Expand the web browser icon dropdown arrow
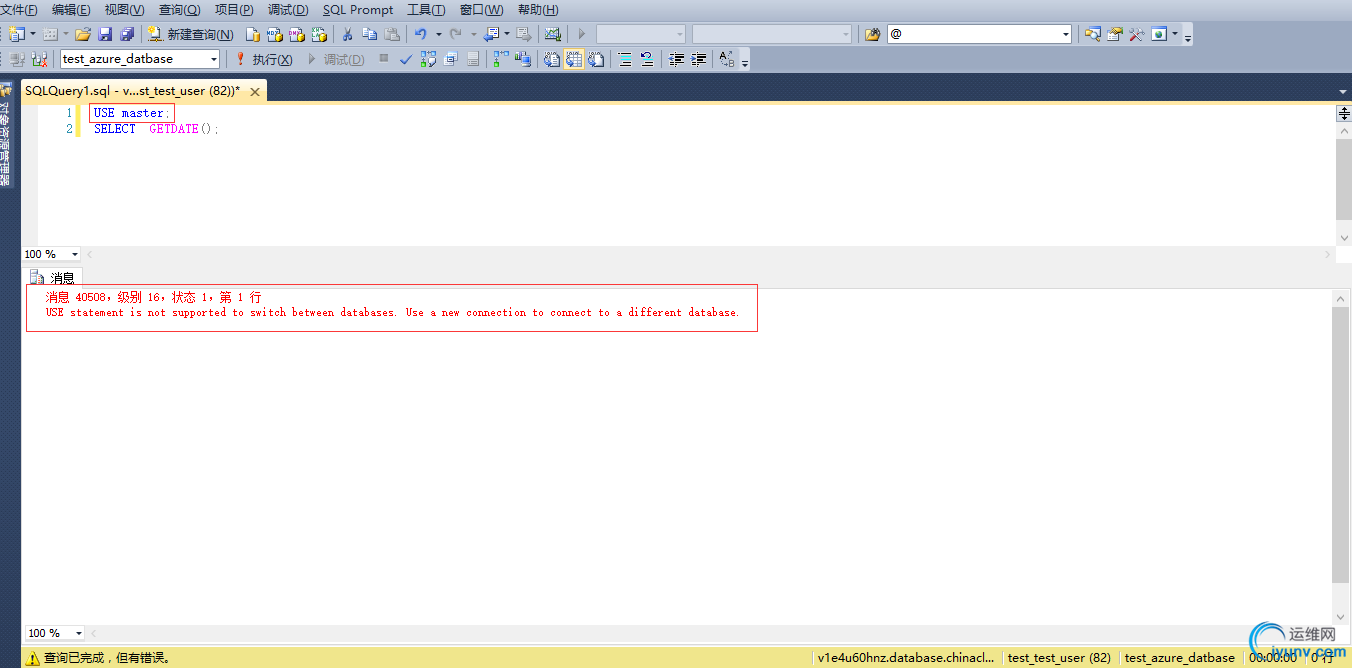Image resolution: width=1352 pixels, height=668 pixels. (x=1175, y=34)
